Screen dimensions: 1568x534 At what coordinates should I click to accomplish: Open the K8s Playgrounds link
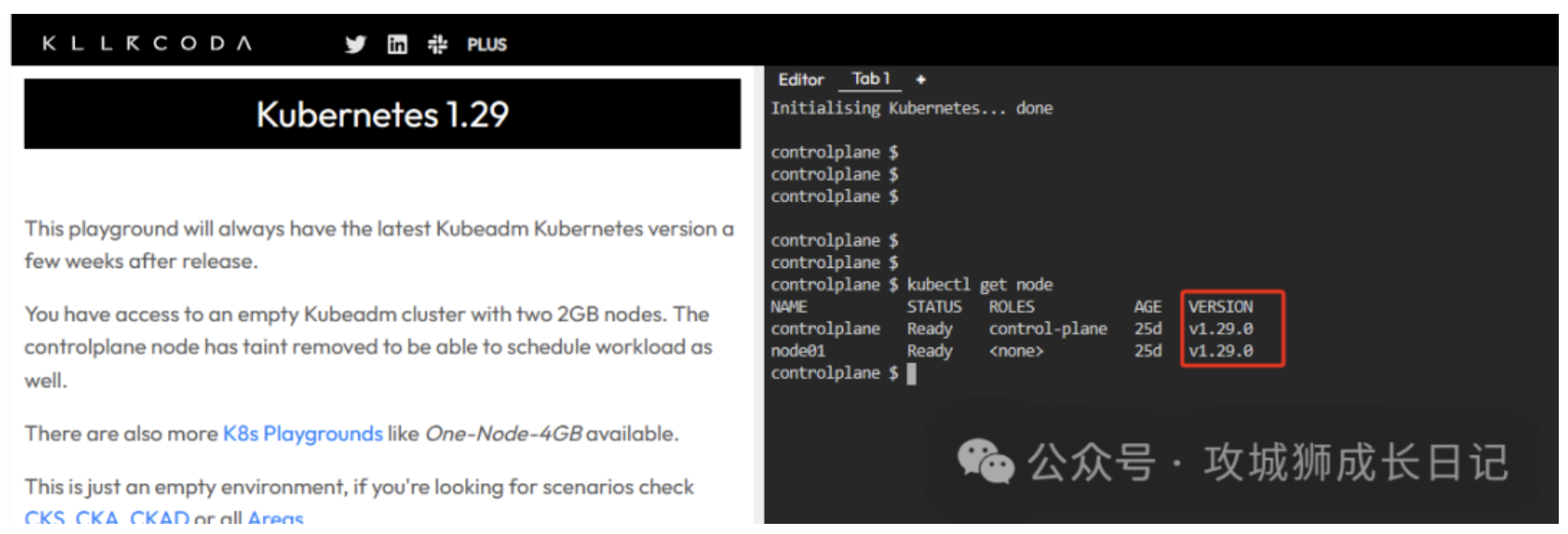click(303, 433)
